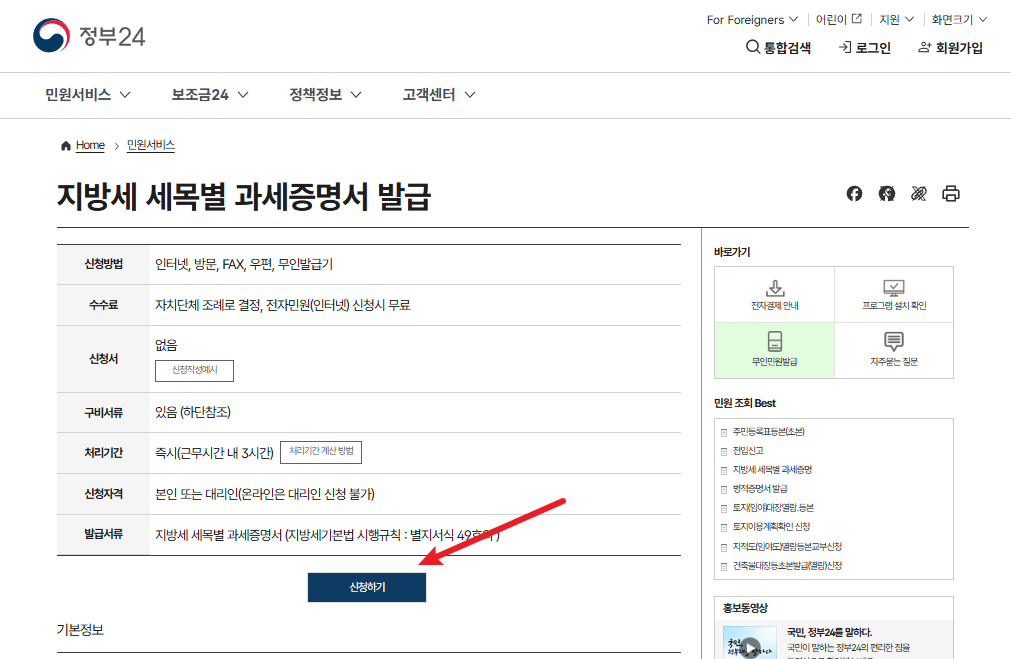Expand the 지원 dropdown
The image size is (1011, 659).
[x=893, y=18]
